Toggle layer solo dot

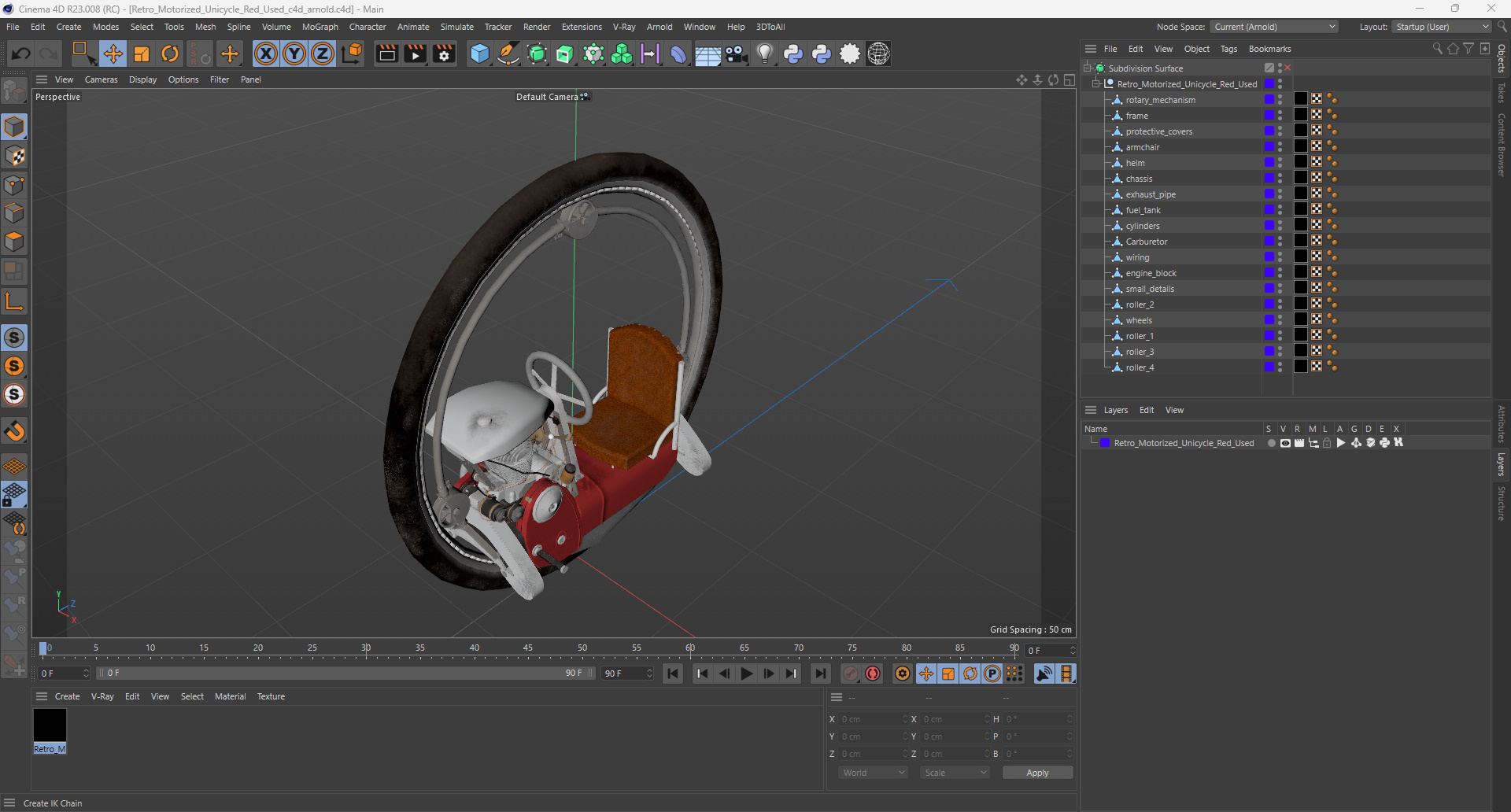pyautogui.click(x=1271, y=443)
